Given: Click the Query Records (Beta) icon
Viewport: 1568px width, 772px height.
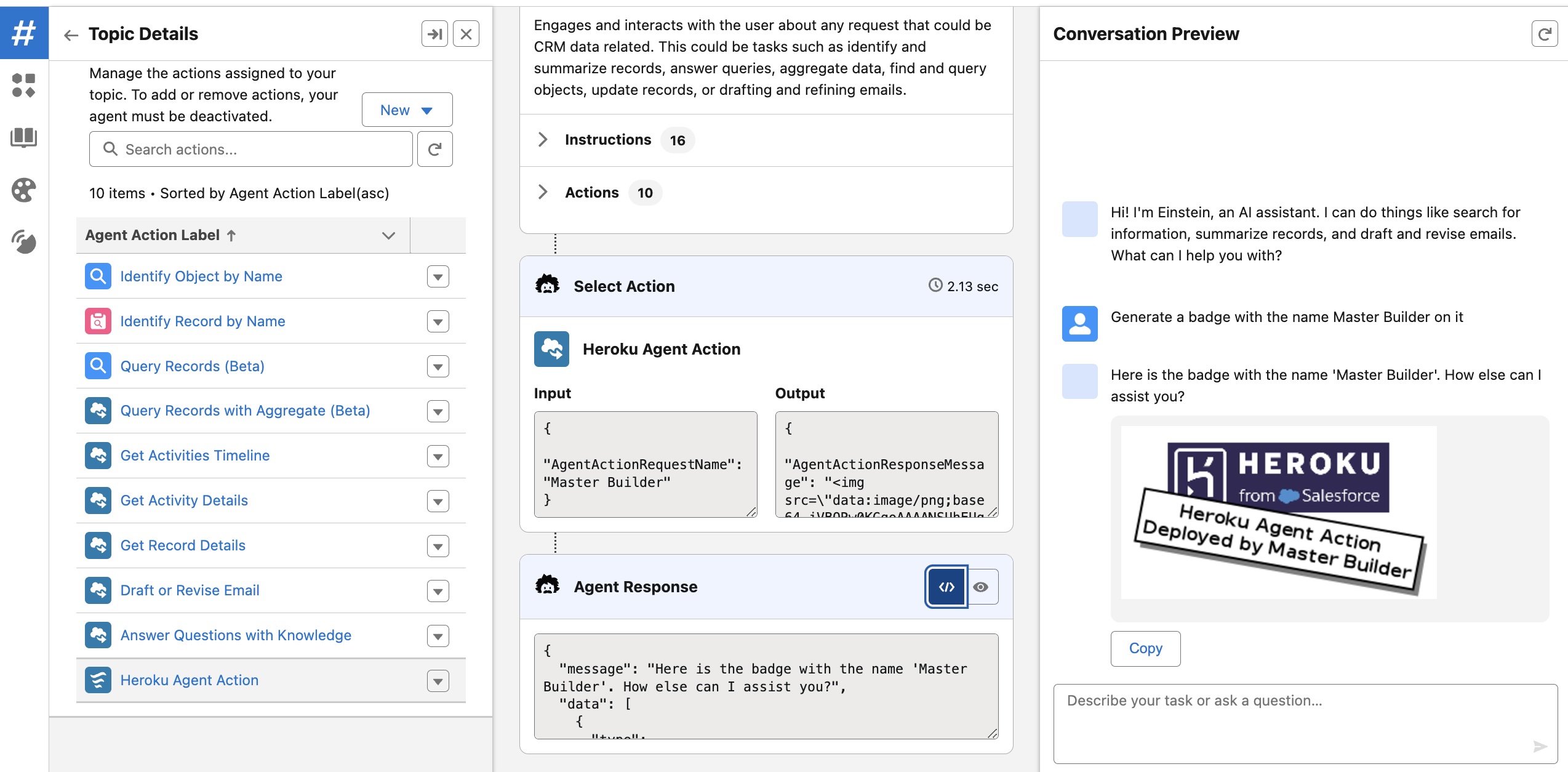Looking at the screenshot, I should pyautogui.click(x=98, y=366).
